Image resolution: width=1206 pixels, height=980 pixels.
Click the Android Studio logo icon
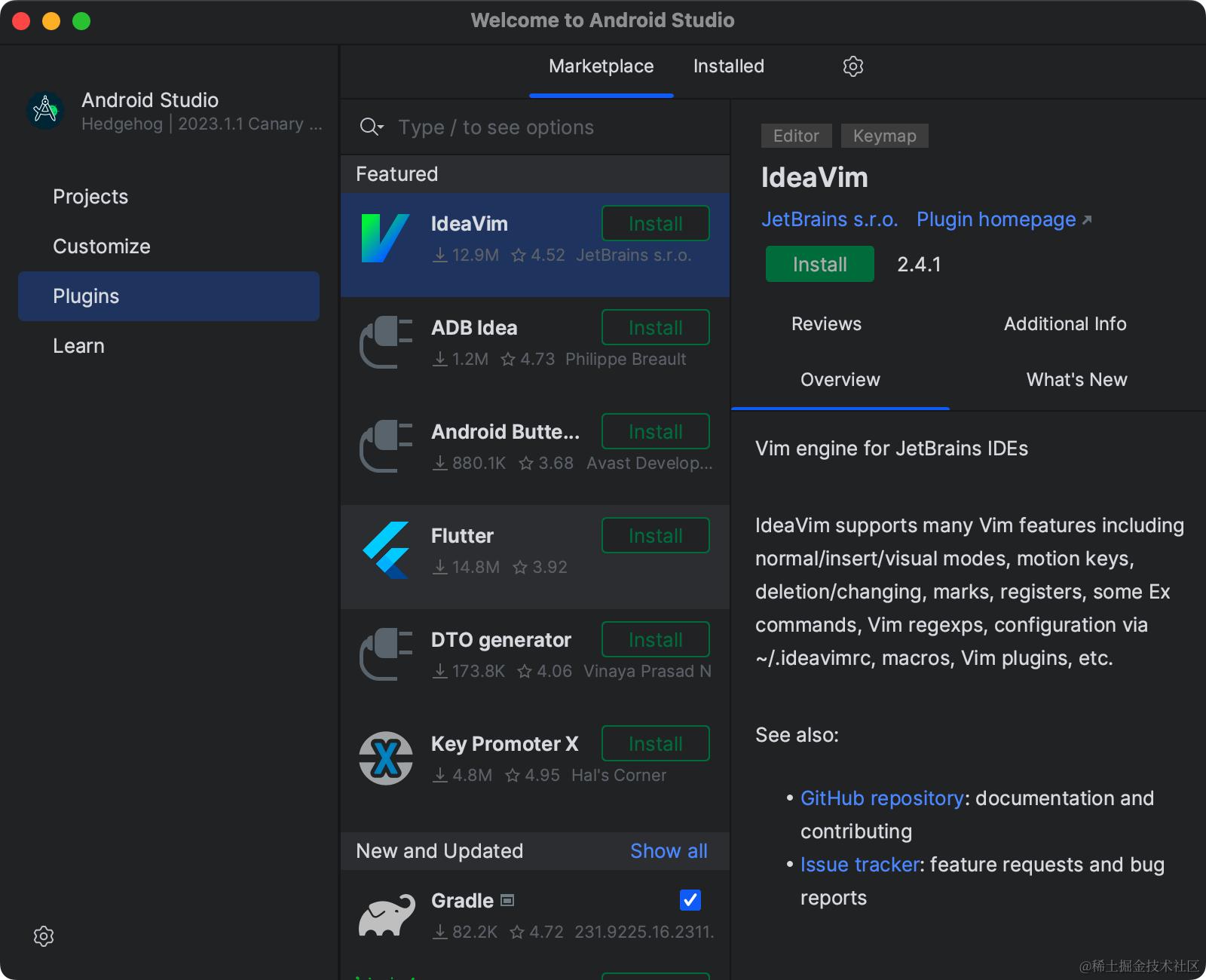pos(45,111)
